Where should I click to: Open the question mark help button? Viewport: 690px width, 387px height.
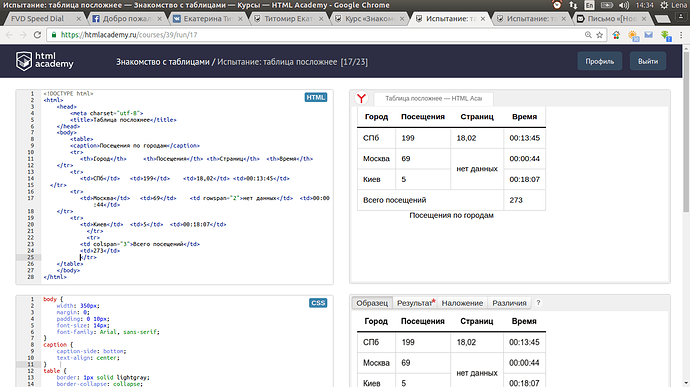point(538,303)
